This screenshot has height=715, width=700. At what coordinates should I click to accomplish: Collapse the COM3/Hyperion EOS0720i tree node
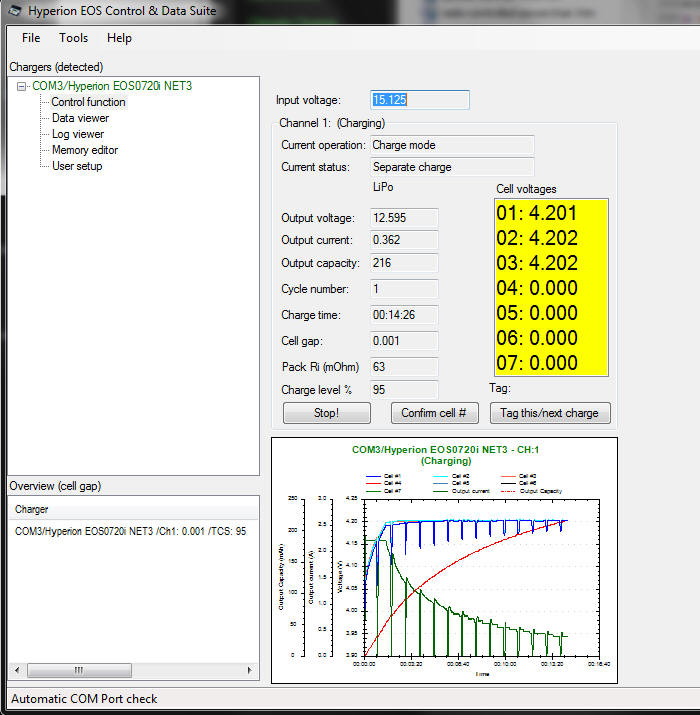(22, 86)
